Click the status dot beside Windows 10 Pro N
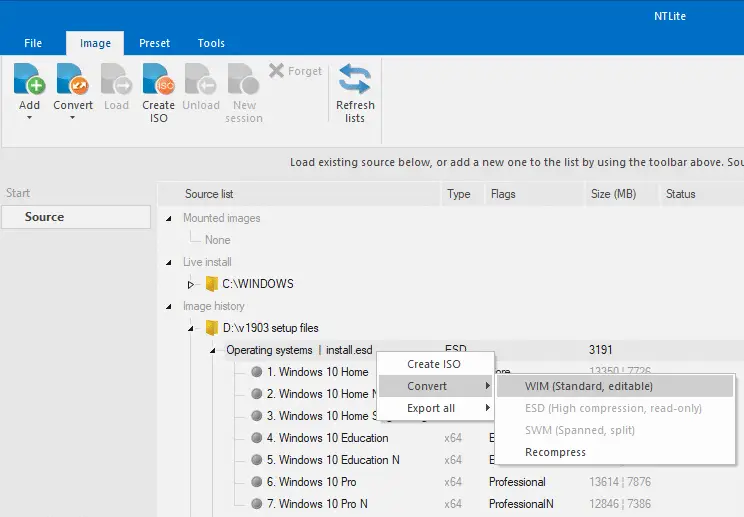 tap(257, 504)
